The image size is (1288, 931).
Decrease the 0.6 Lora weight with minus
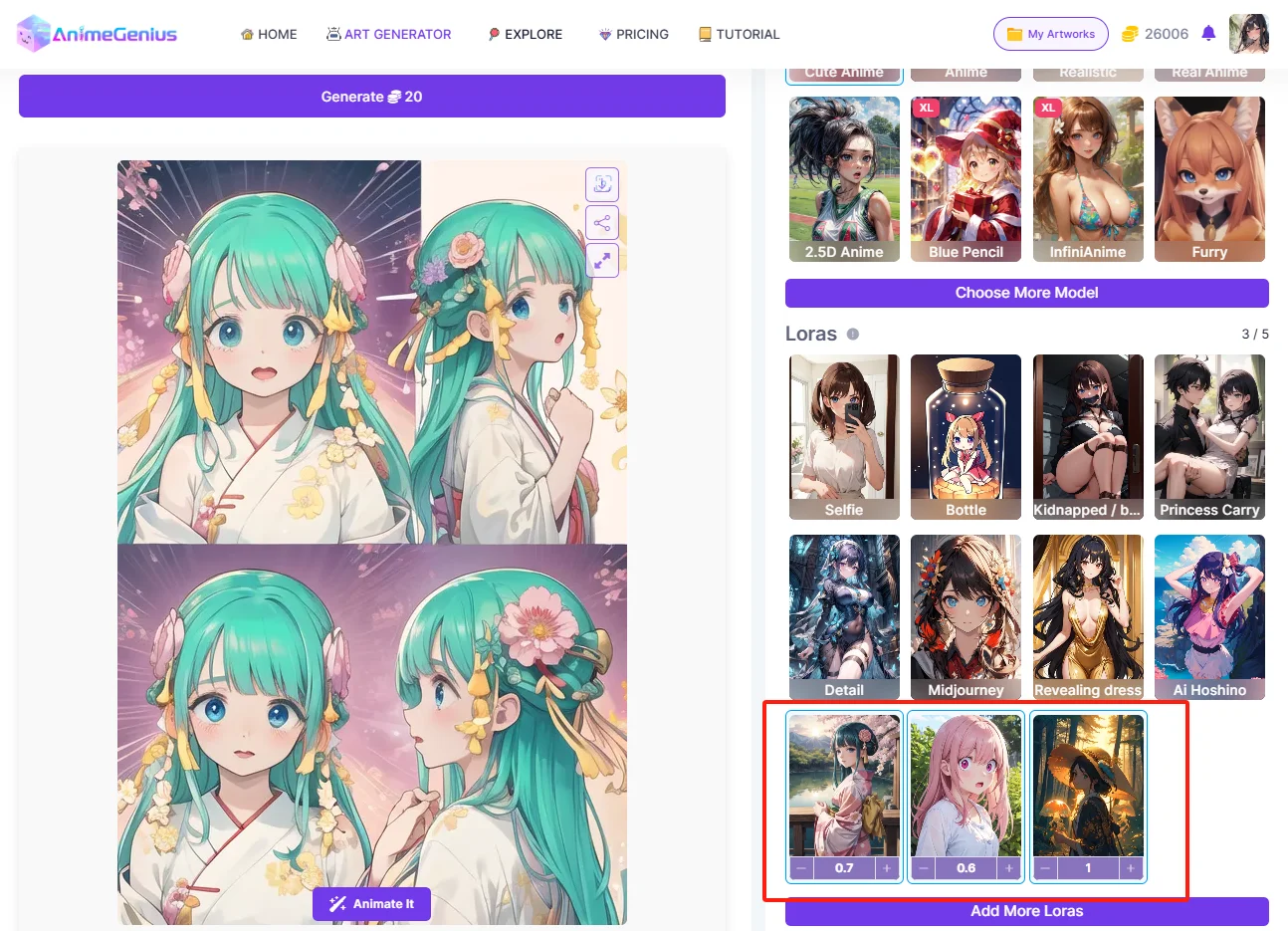(x=924, y=868)
